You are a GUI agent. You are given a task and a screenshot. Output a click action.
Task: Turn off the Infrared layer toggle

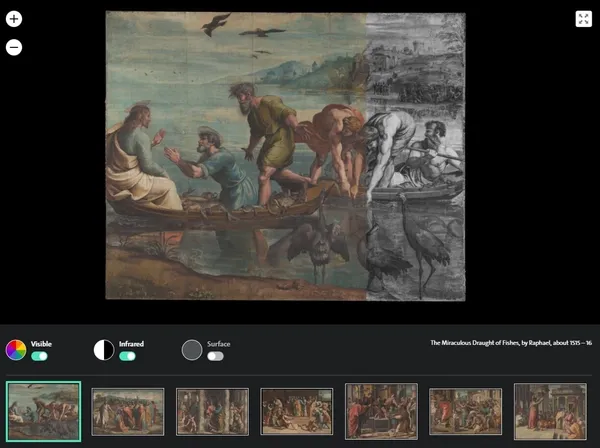tap(127, 356)
